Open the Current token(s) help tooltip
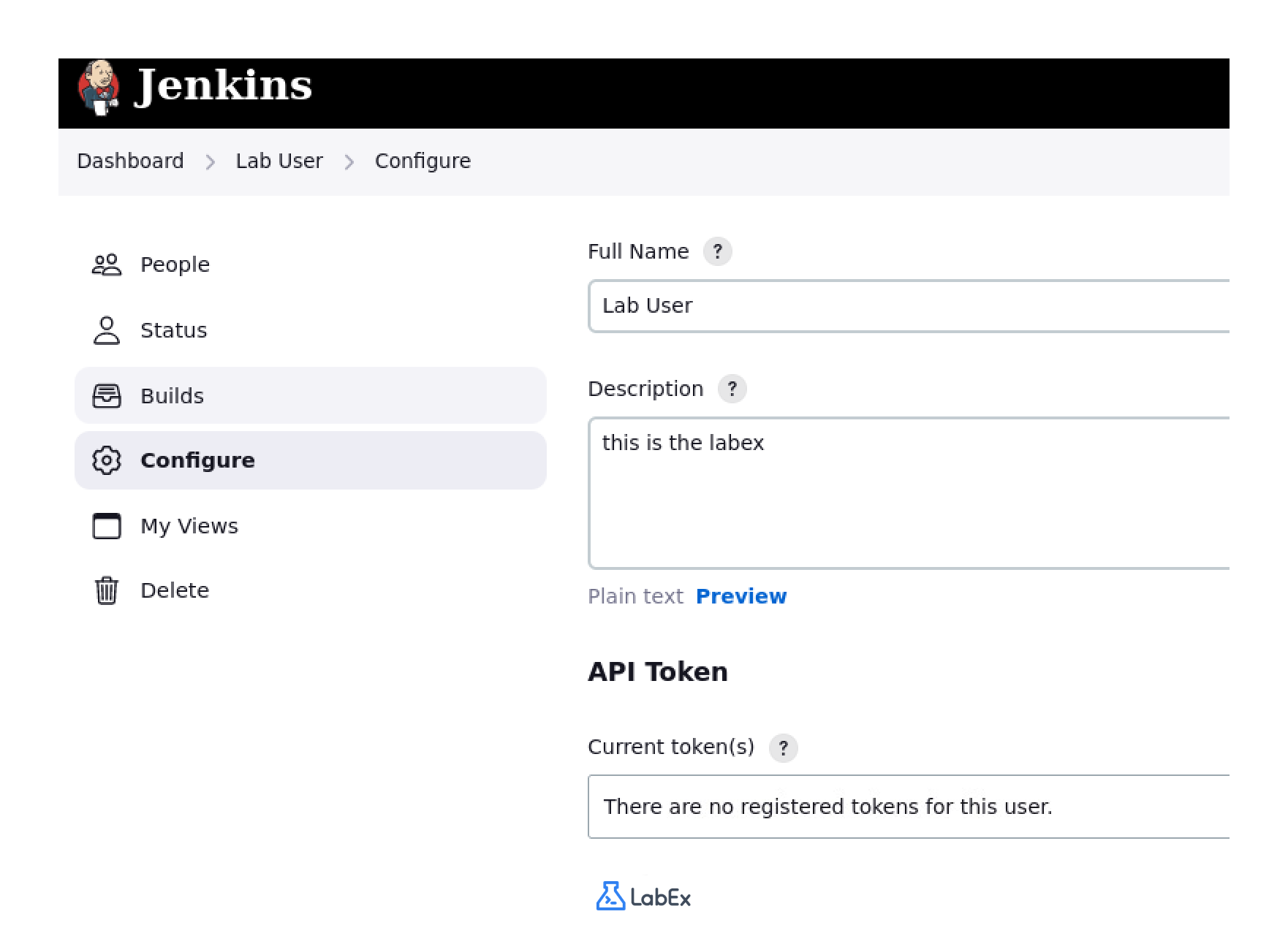 (x=783, y=747)
